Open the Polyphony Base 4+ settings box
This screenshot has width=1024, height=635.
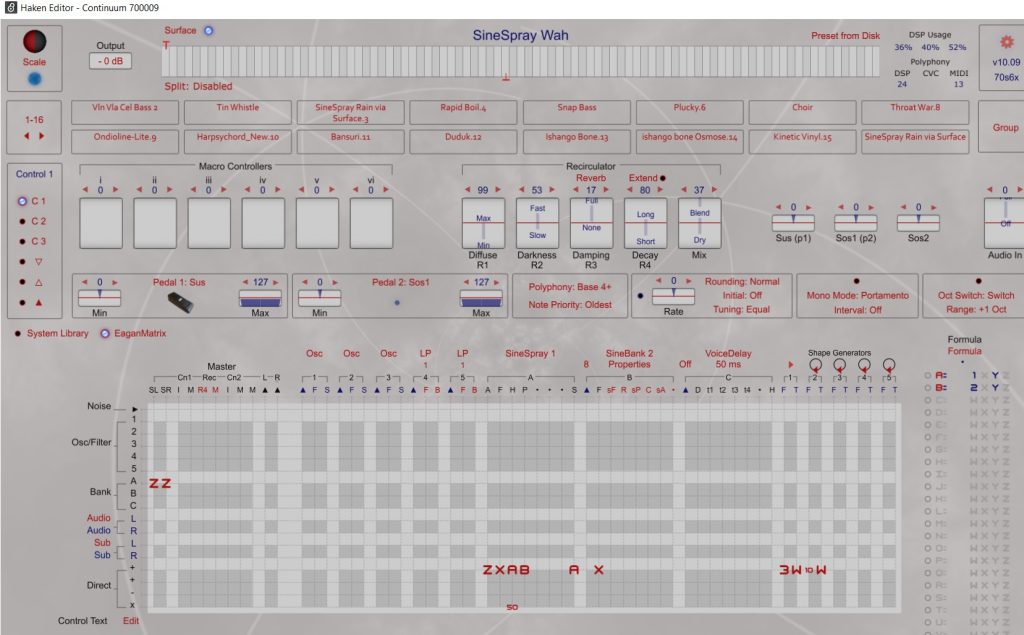(x=570, y=296)
